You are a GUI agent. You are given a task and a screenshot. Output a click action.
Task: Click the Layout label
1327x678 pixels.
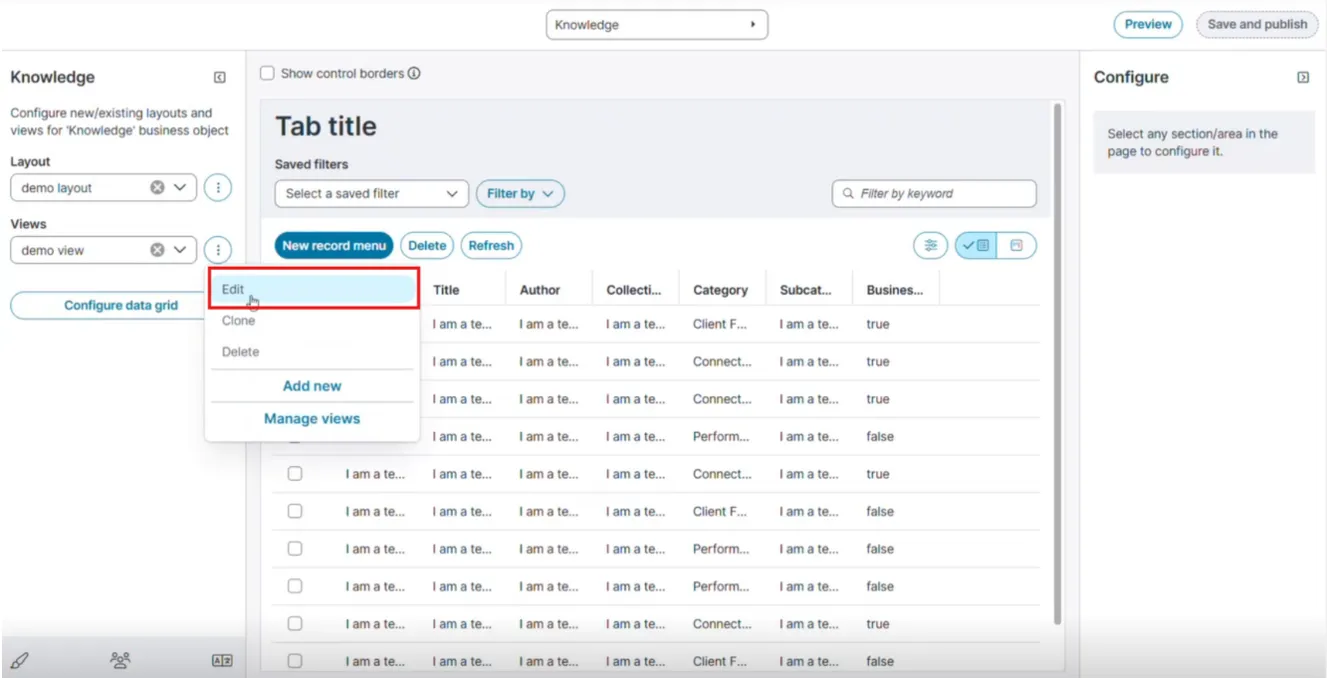[30, 161]
